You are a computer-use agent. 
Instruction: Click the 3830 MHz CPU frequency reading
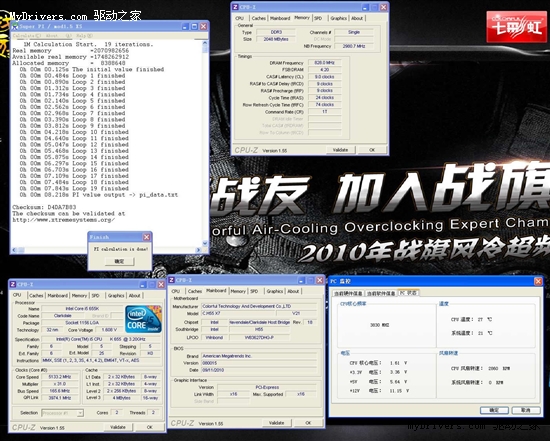tap(380, 325)
